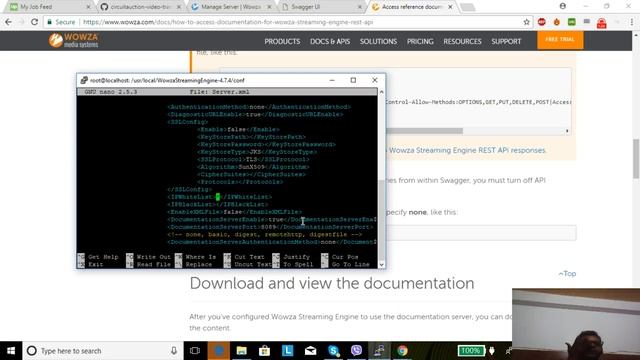The image size is (640, 360).
Task: Click the Wowza Media Systems logo
Action: pyautogui.click(x=74, y=40)
